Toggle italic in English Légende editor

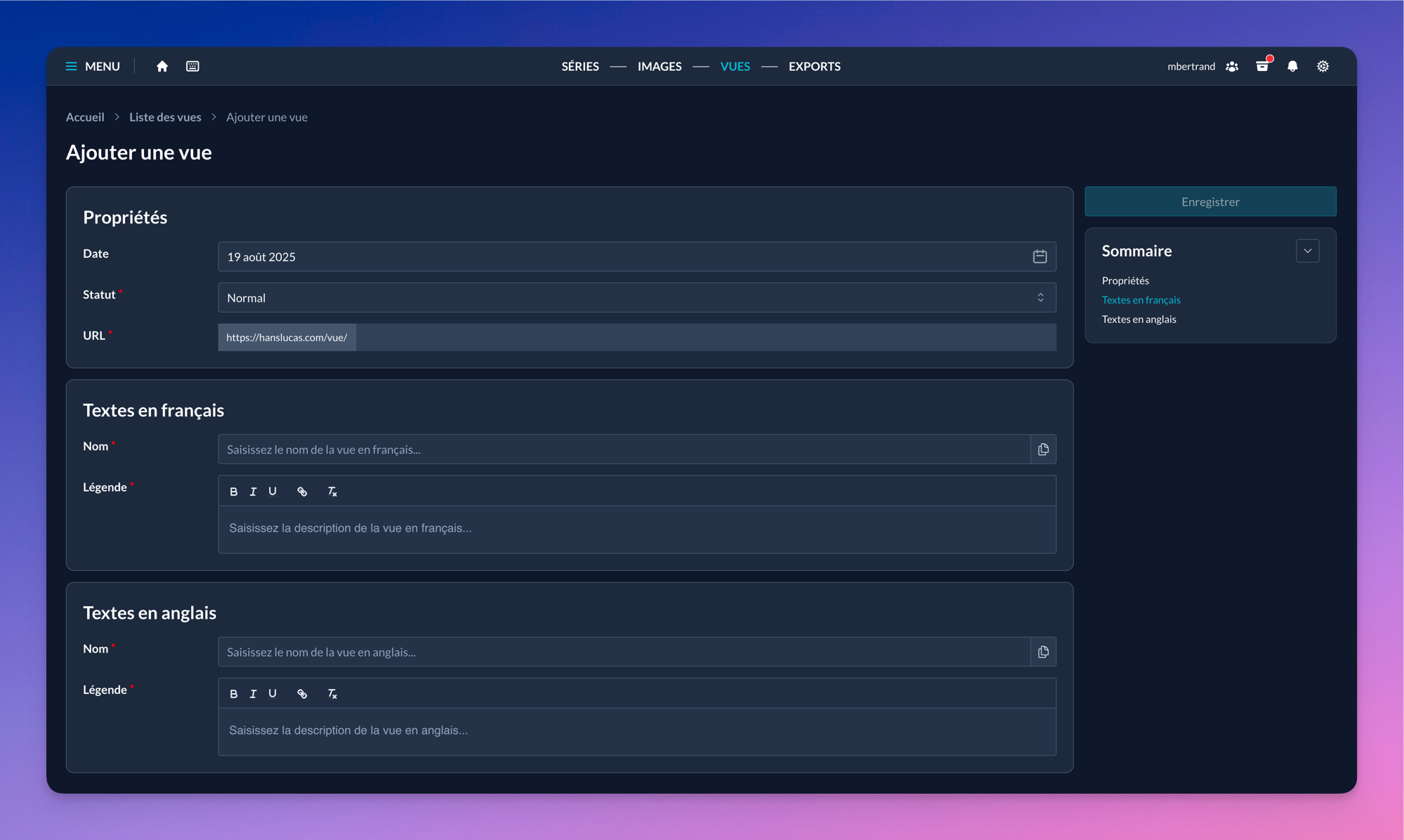(x=253, y=694)
